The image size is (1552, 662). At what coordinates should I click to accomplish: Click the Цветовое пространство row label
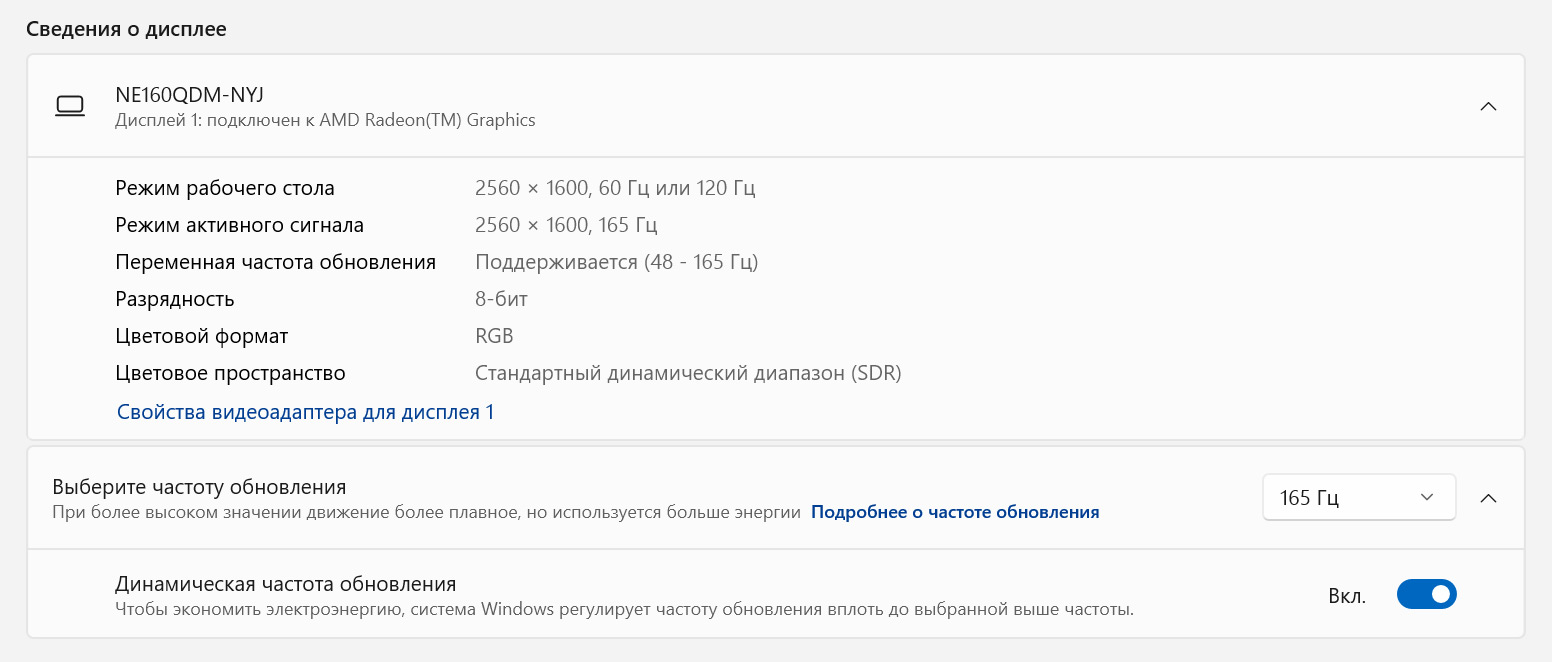pyautogui.click(x=230, y=373)
